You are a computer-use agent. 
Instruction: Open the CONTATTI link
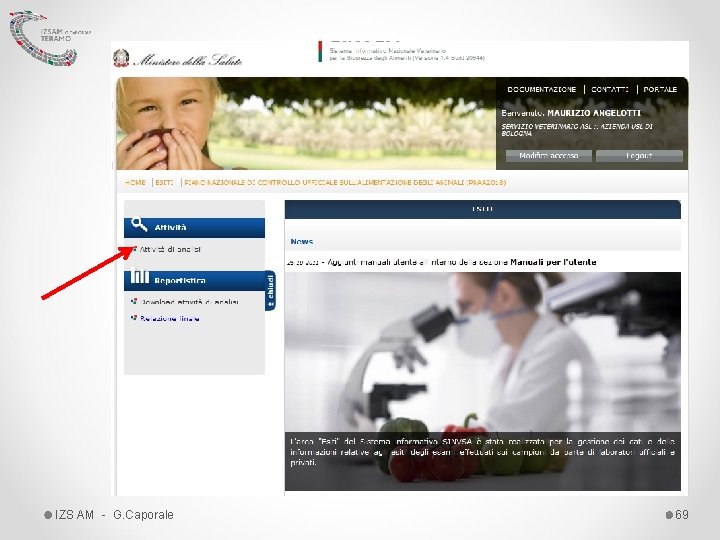click(x=610, y=90)
